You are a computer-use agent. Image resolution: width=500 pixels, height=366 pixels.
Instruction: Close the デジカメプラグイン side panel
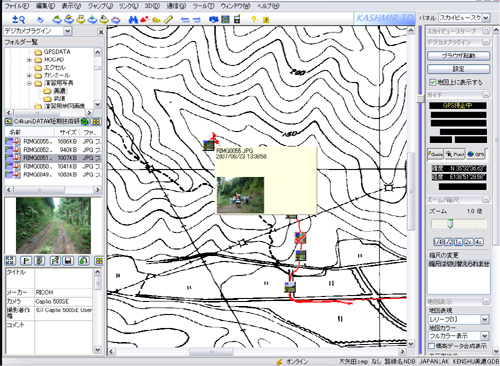(101, 32)
